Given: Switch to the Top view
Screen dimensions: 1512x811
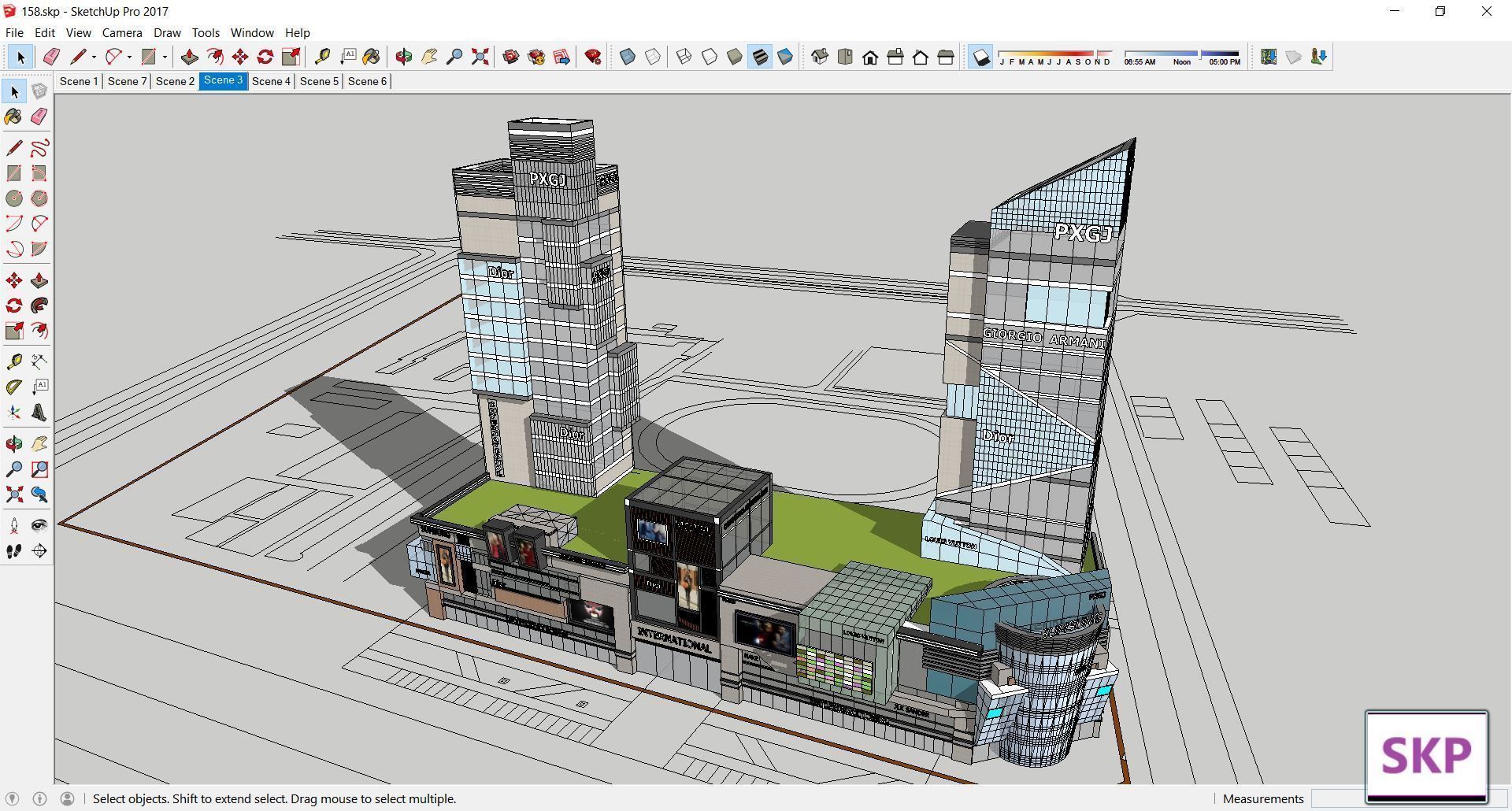Looking at the screenshot, I should pyautogui.click(x=845, y=57).
